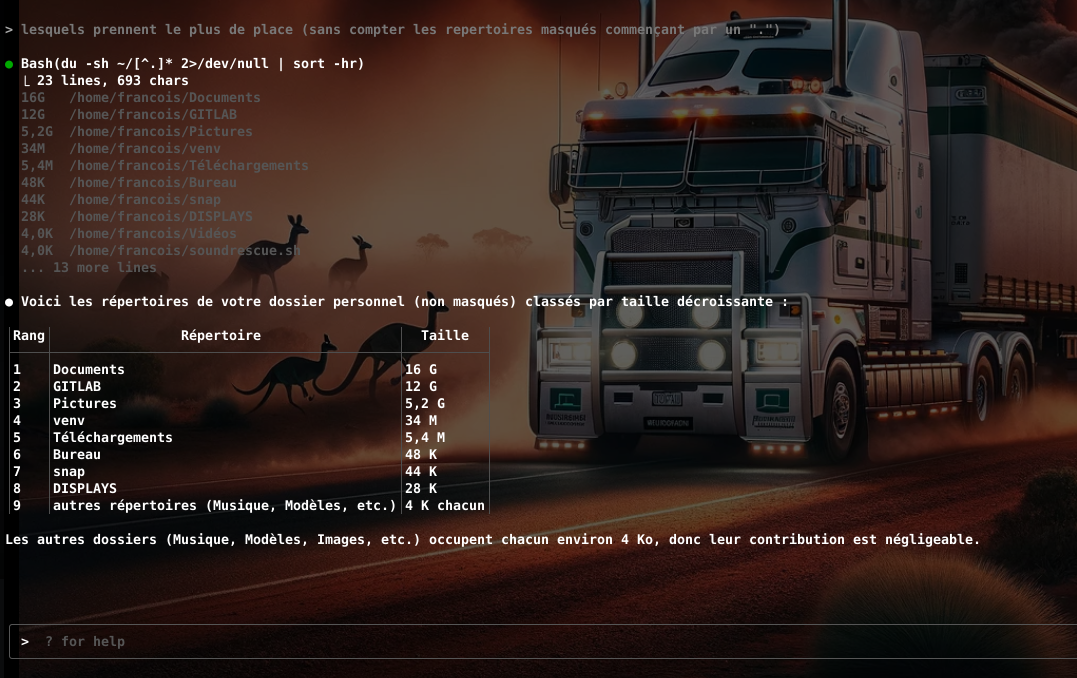Click the "16 G" size cell for Documents
Image resolution: width=1077 pixels, height=678 pixels.
tap(420, 369)
